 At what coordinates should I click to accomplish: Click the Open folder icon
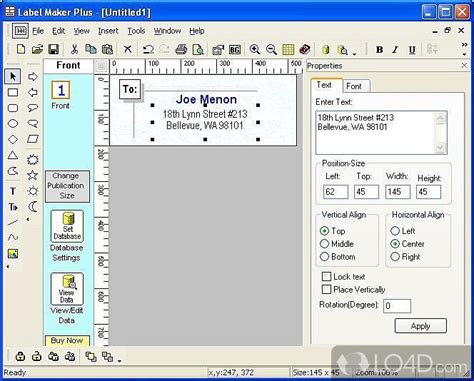[x=37, y=49]
